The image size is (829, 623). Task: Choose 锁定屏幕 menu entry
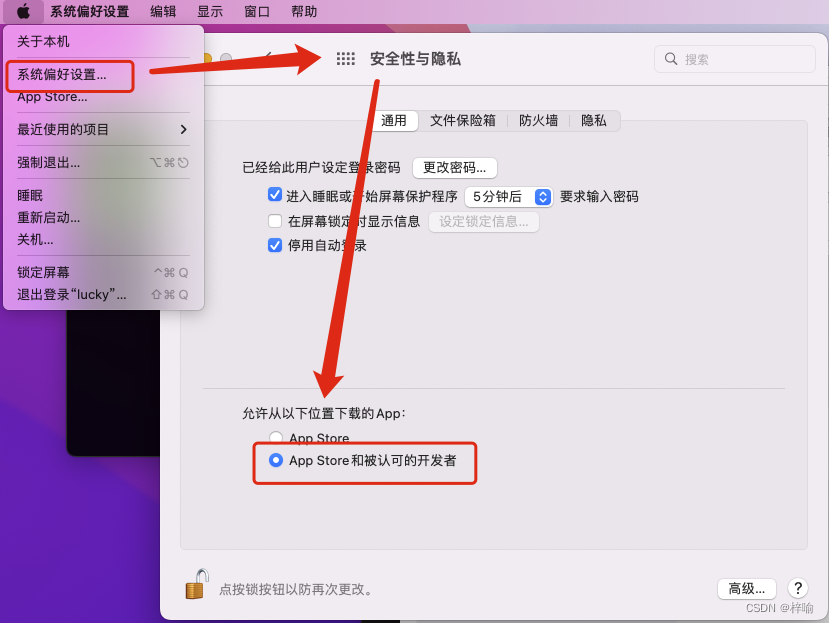coord(104,272)
